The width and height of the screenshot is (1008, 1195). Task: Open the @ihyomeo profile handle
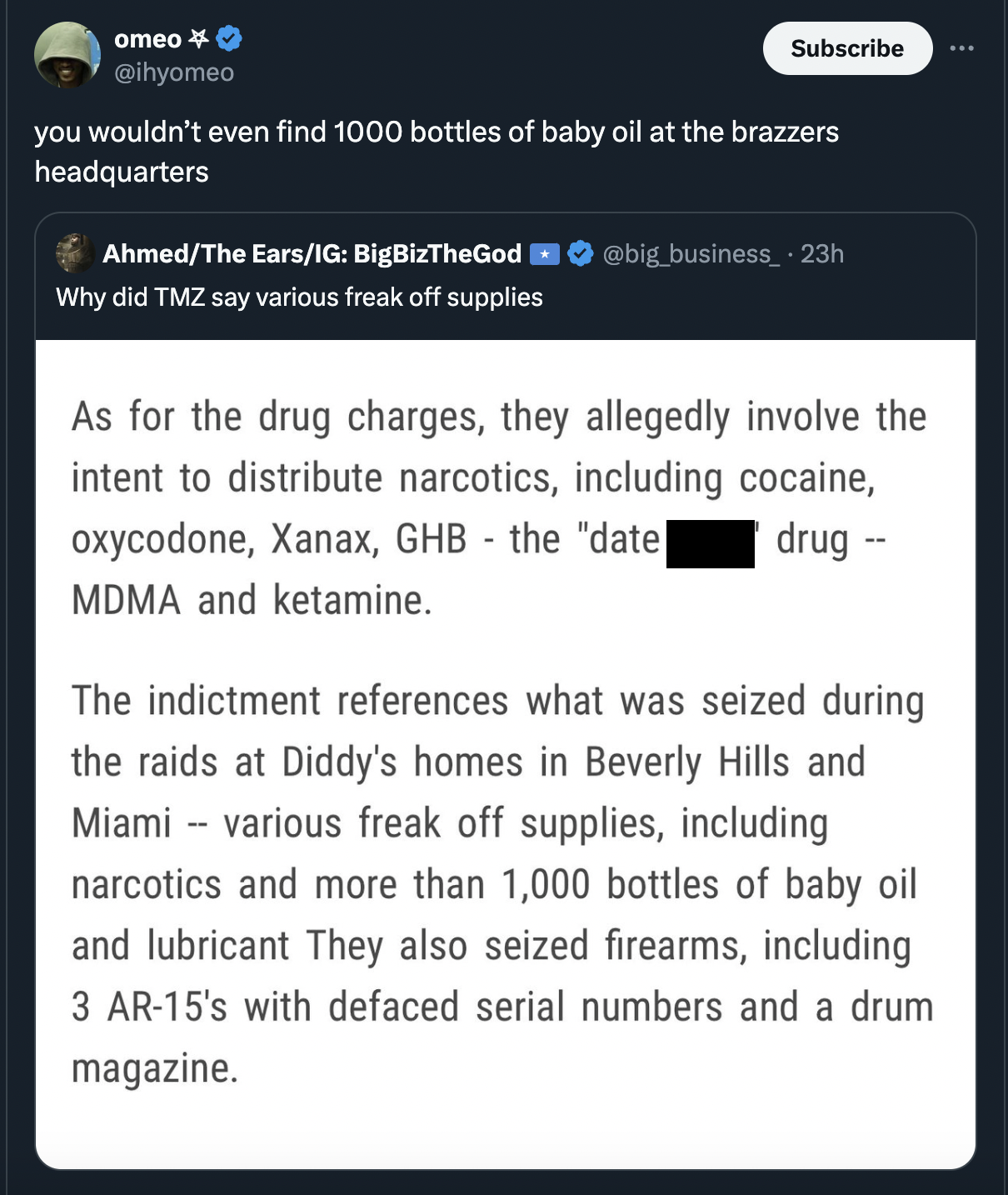tap(173, 72)
